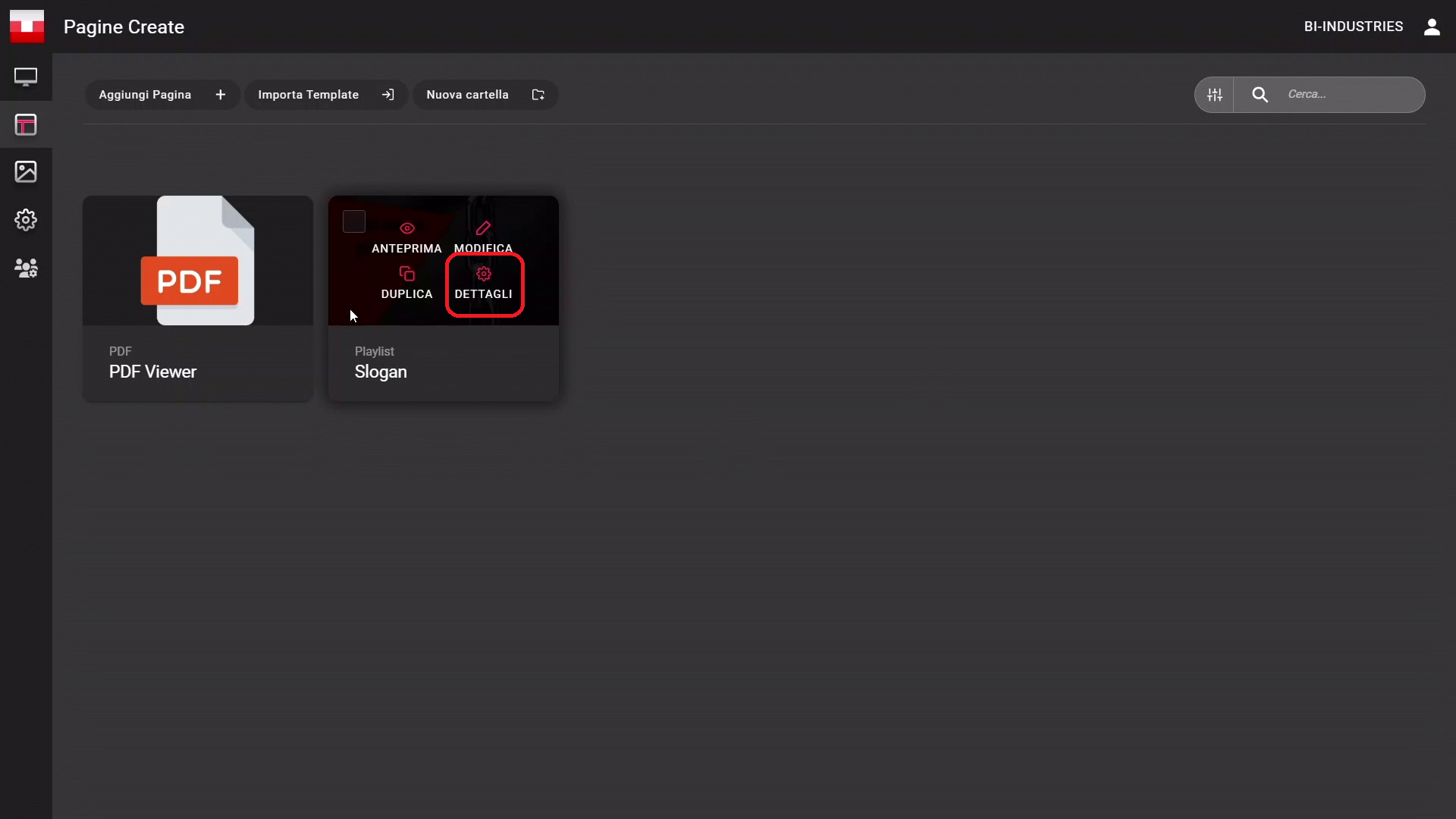
Task: Tick the Slogan card selection checkbox
Action: pyautogui.click(x=354, y=221)
